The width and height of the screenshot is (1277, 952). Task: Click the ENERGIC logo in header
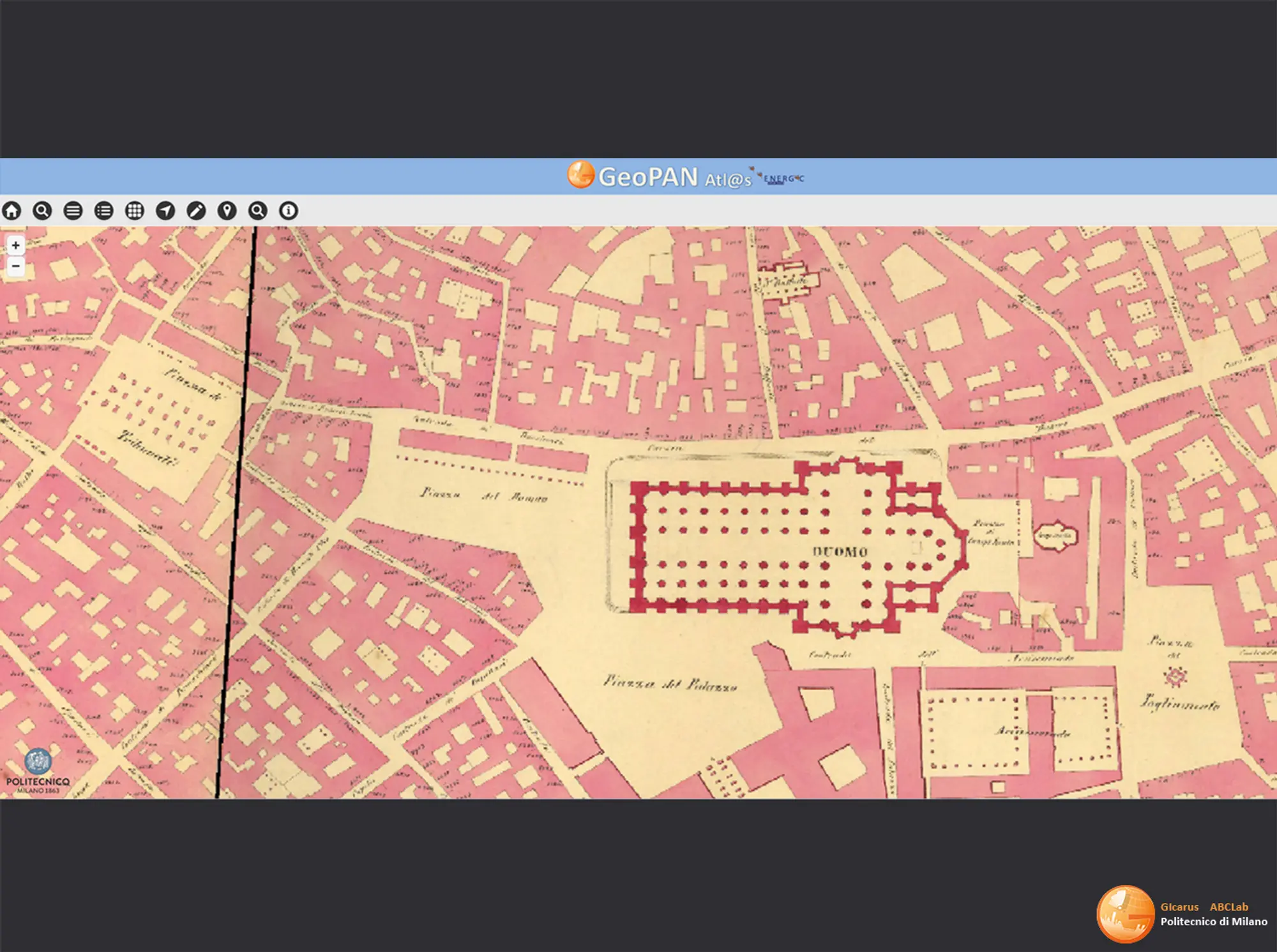[783, 178]
